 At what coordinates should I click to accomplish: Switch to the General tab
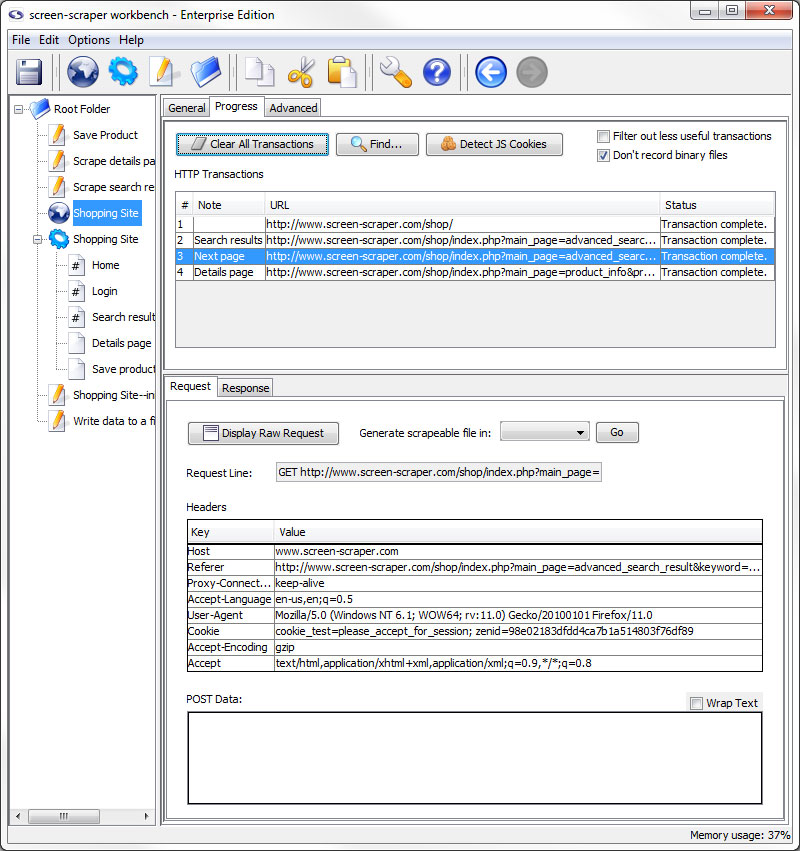click(x=186, y=108)
